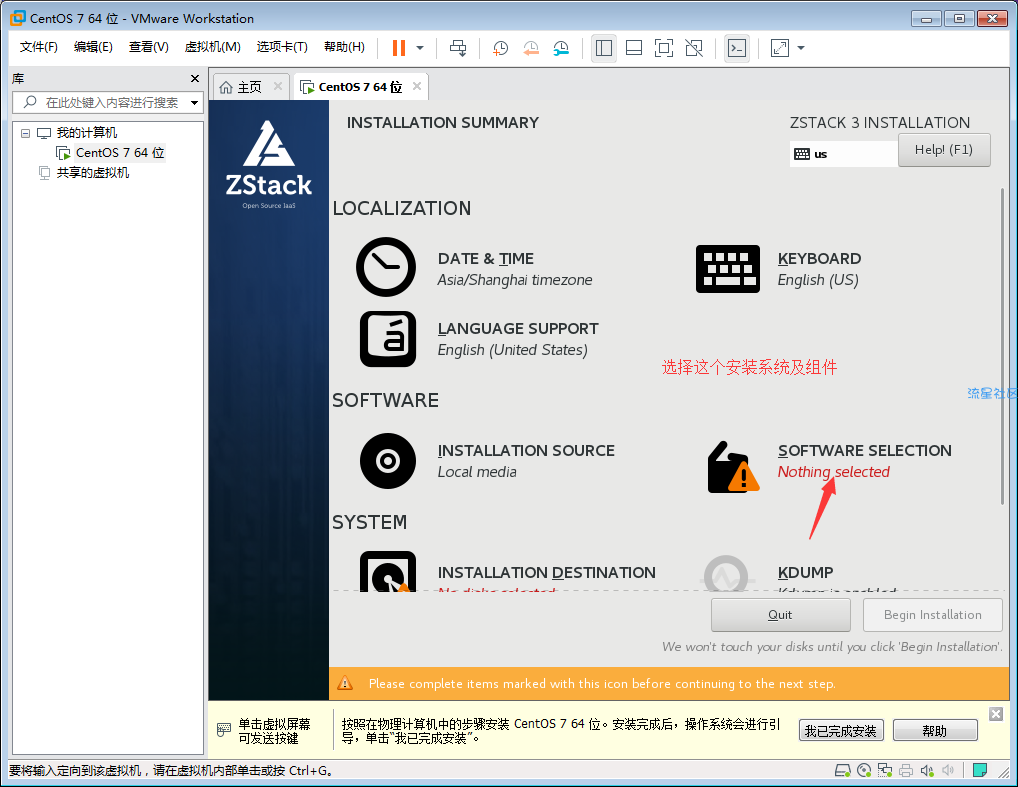This screenshot has width=1018, height=787.
Task: Close the 库 library panel
Action: [x=195, y=79]
